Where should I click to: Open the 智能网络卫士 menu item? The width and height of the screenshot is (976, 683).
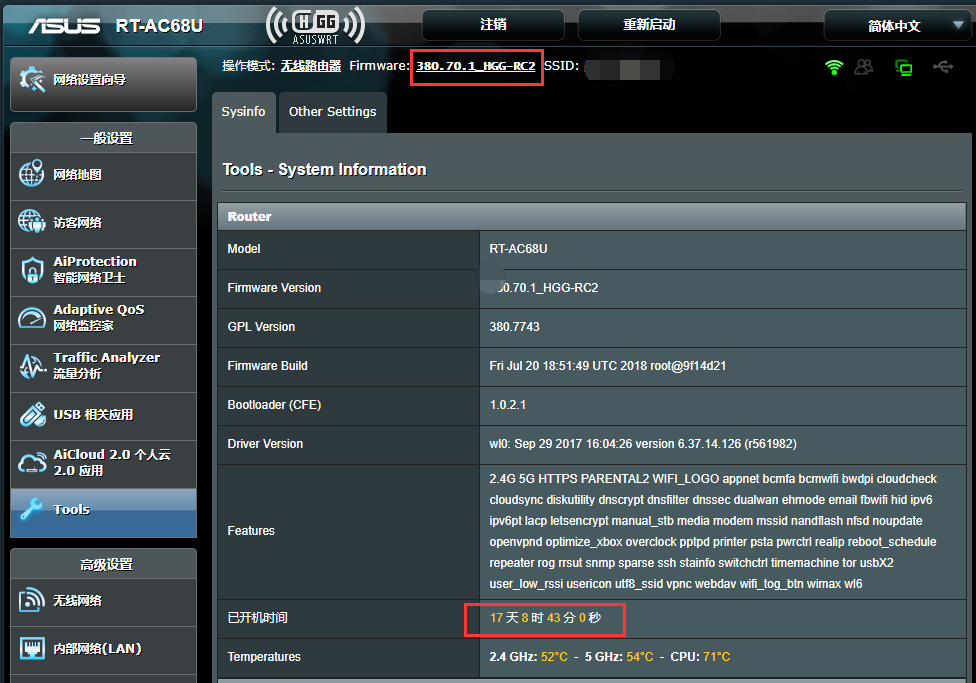pos(103,271)
